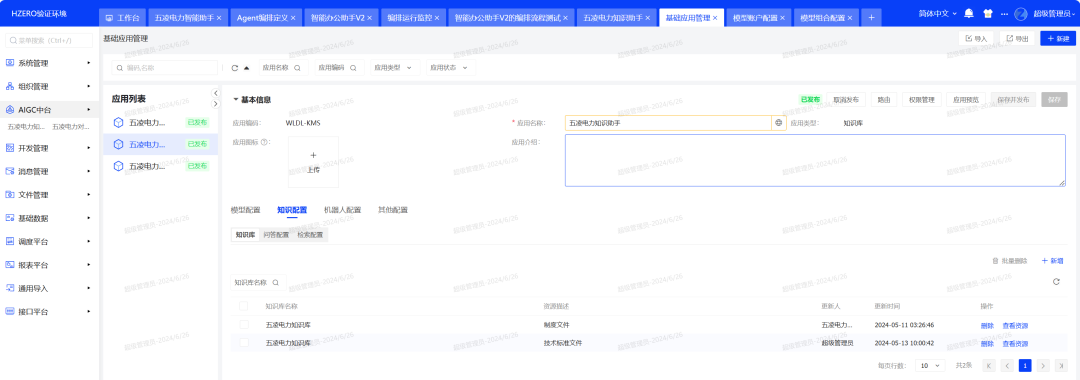Open 组织管理 in sidebar

[50, 87]
